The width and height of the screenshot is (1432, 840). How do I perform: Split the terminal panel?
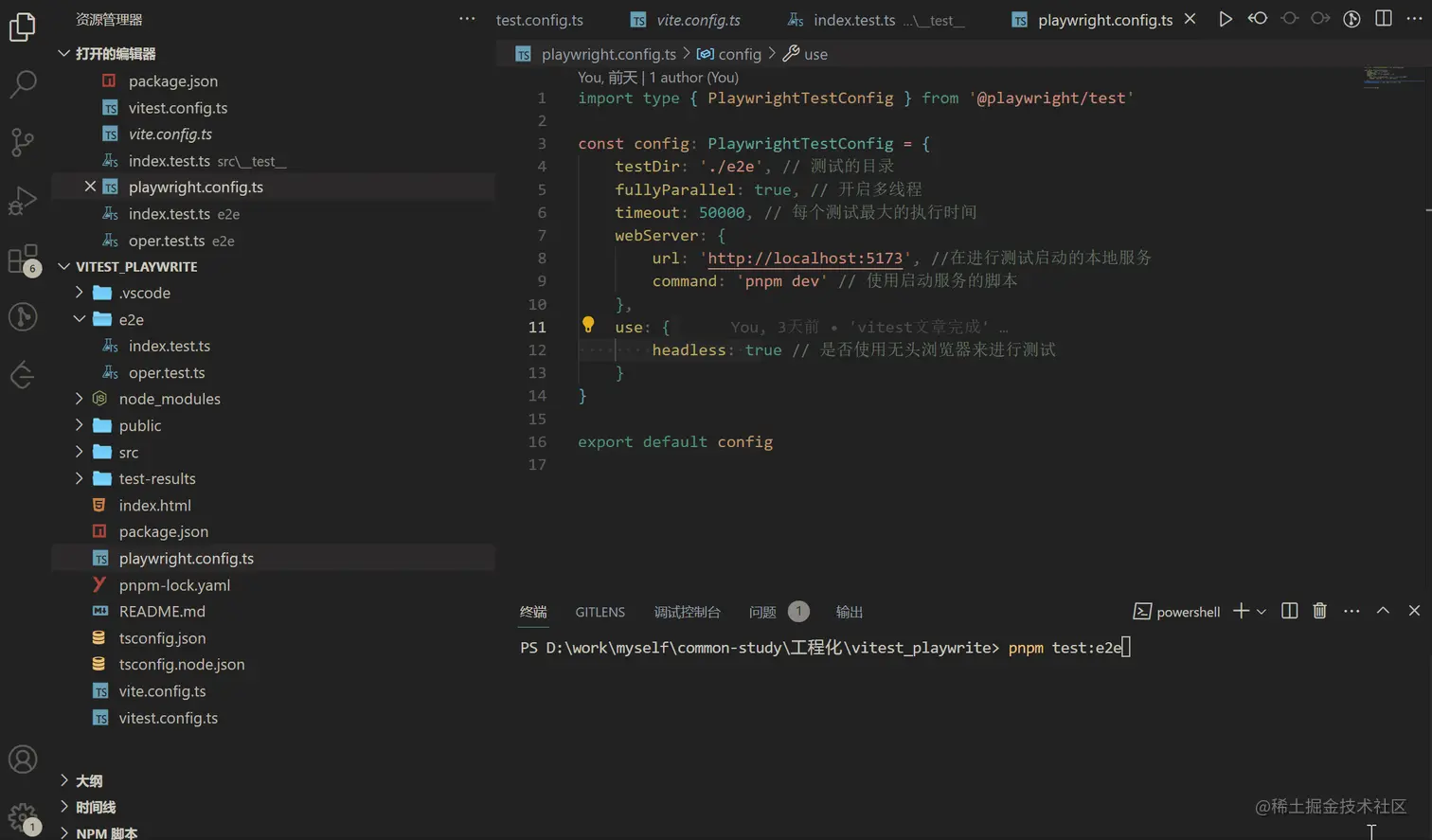click(1289, 612)
